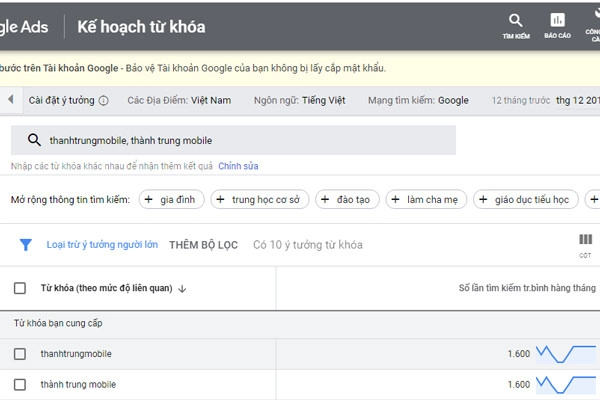Screen dimensions: 600x400
Task: Open Các Địa Điểm: Việt Nam selector
Action: (179, 100)
